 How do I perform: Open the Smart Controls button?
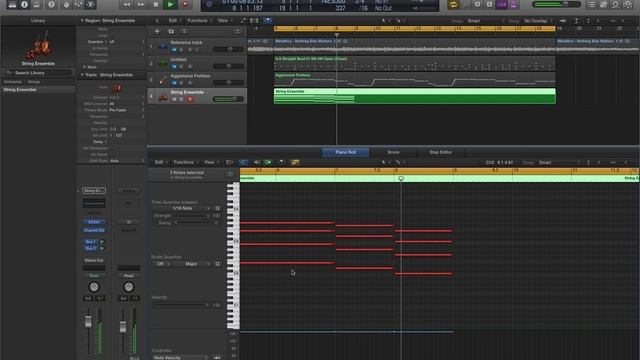[65, 4]
